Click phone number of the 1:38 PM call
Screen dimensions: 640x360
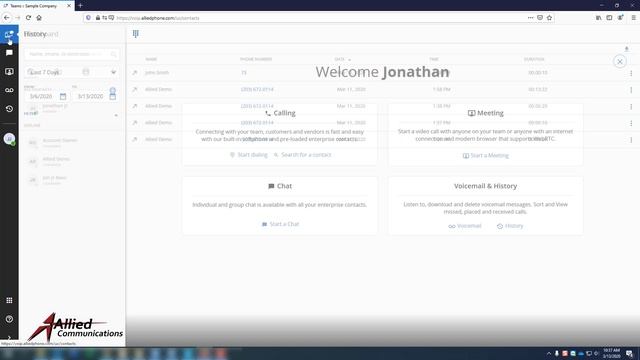click(257, 106)
